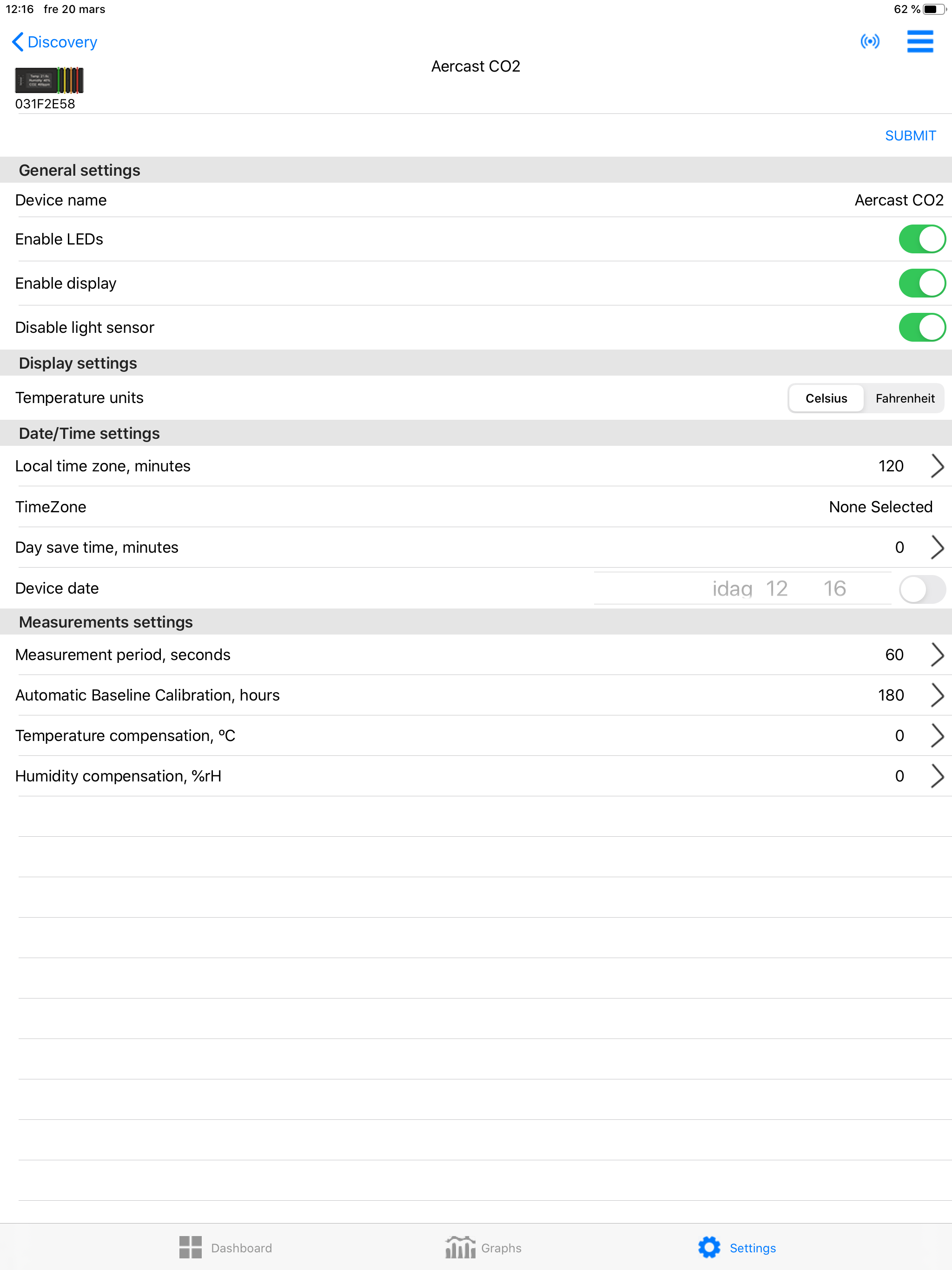
Task: Tap the Dashboard grid icon
Action: point(190,1247)
